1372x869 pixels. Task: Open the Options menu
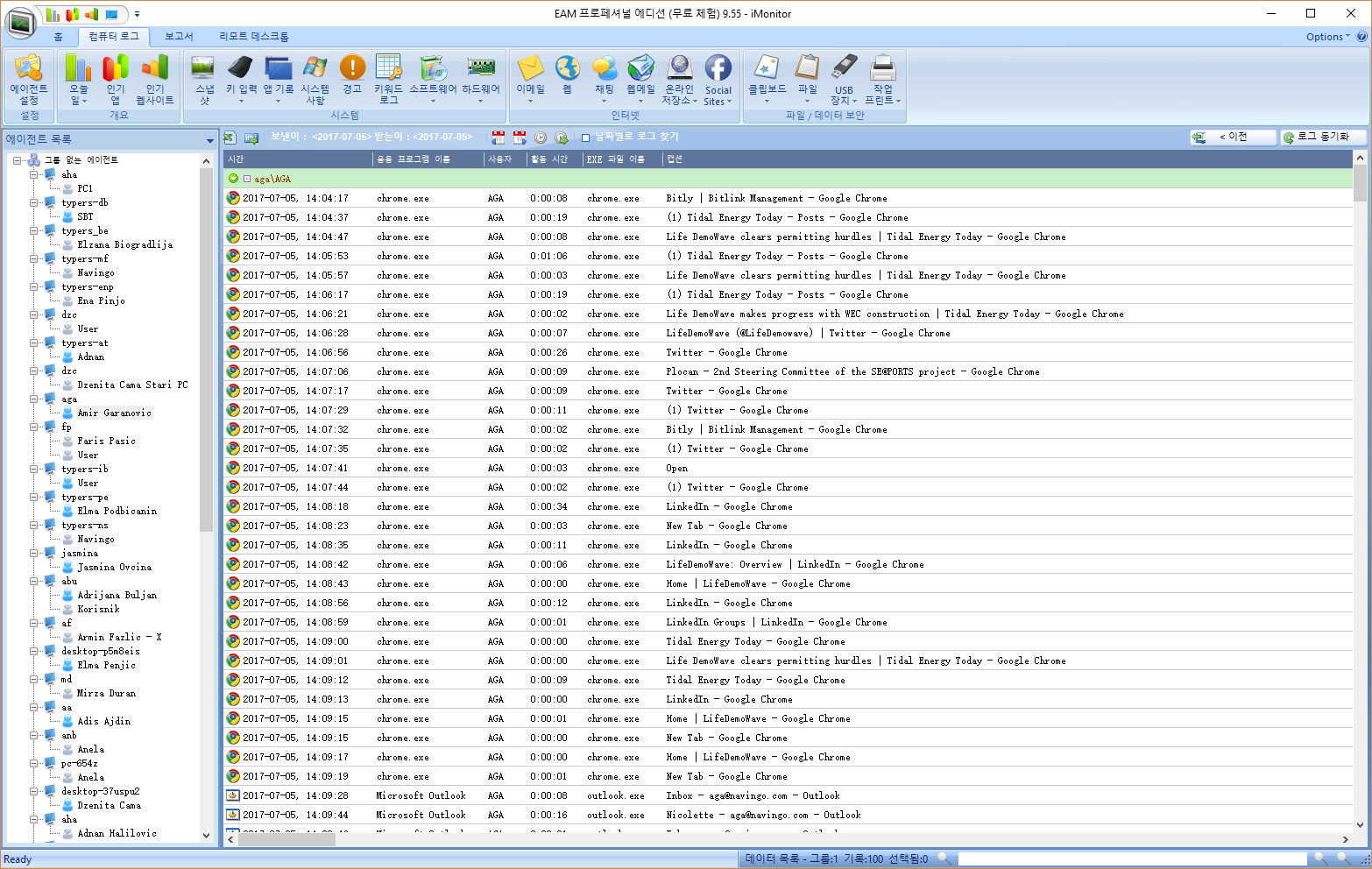pos(1327,37)
